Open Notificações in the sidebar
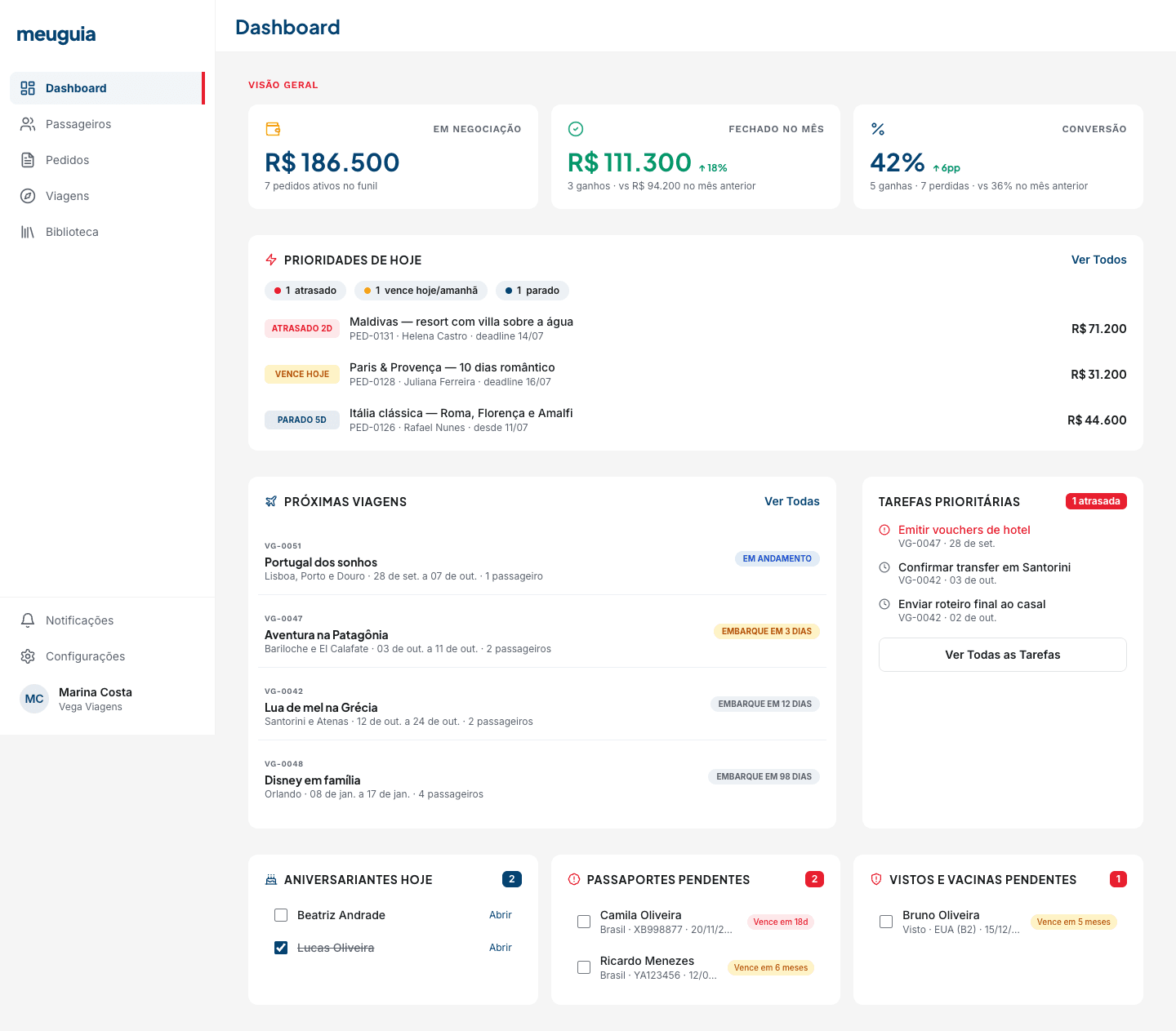 (x=107, y=620)
